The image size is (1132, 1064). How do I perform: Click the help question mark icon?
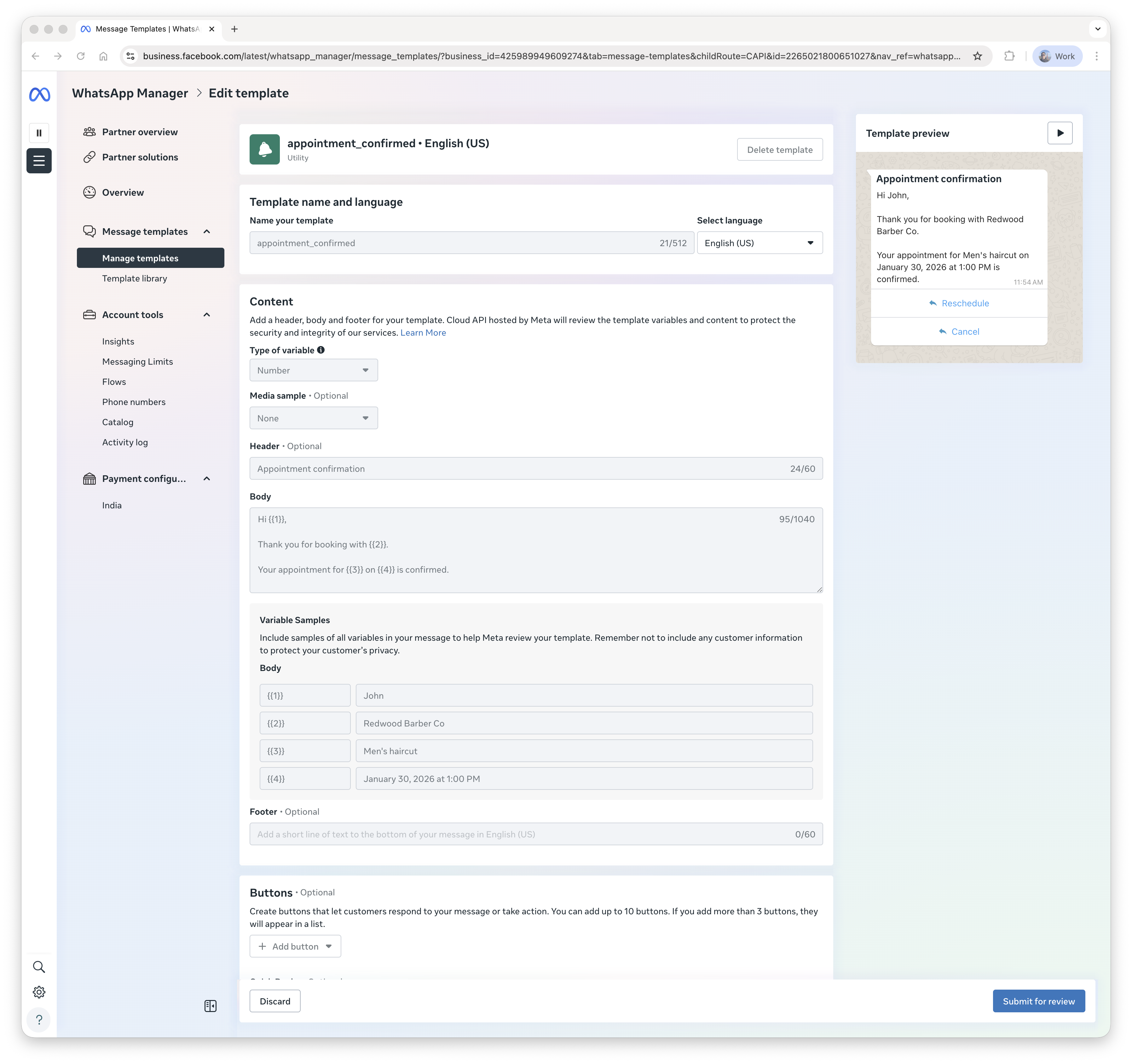[x=39, y=1020]
